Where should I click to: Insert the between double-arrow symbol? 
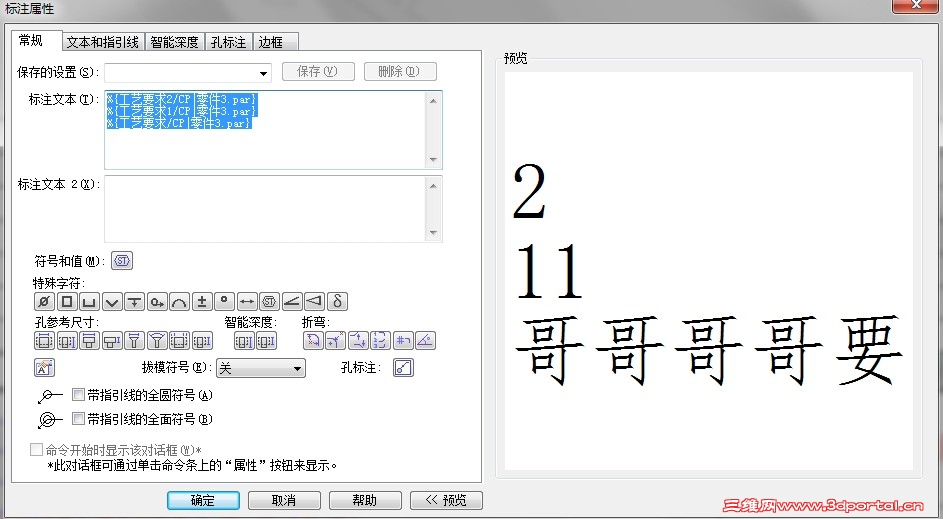click(247, 301)
